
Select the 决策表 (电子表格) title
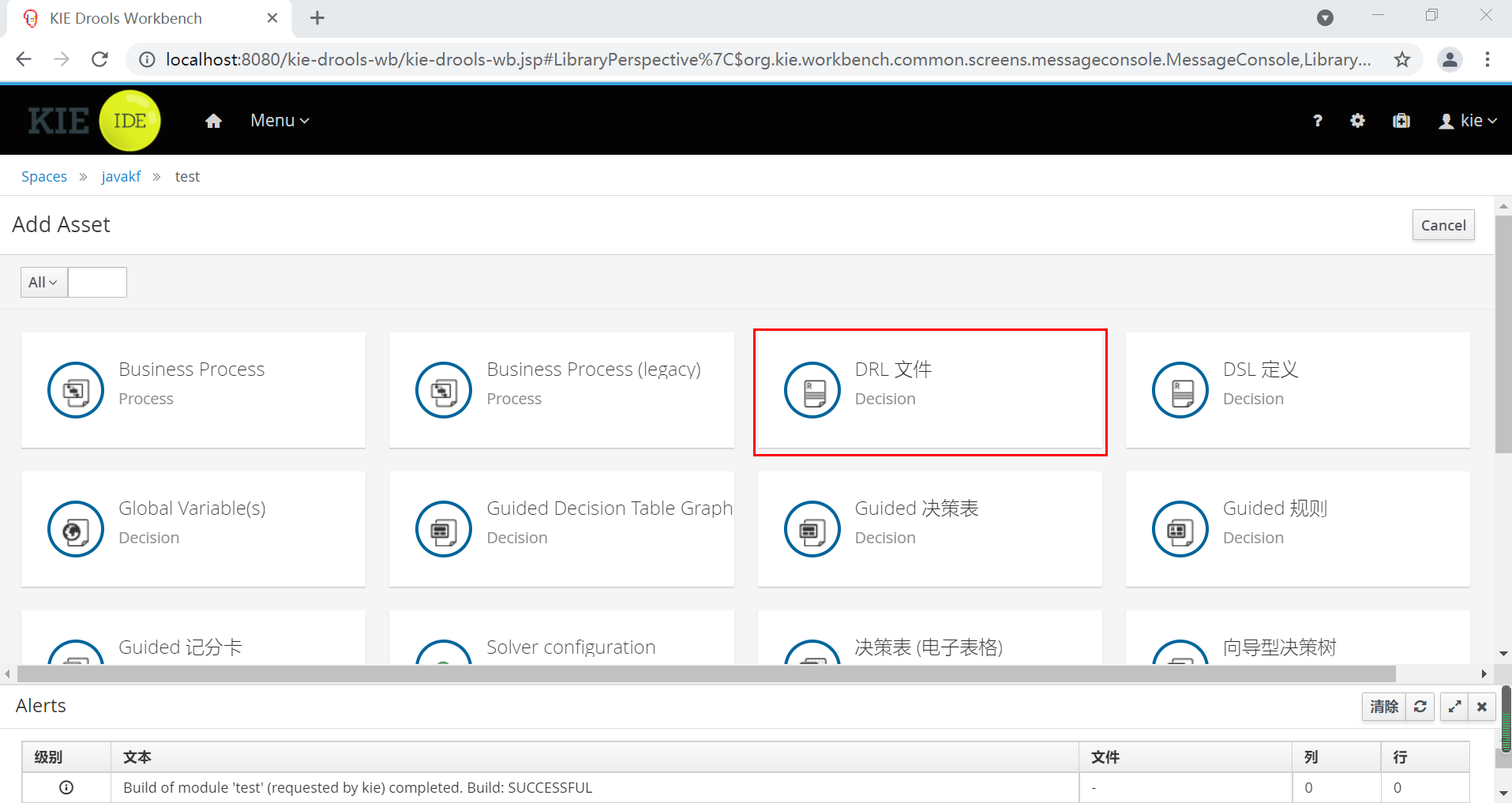click(929, 647)
